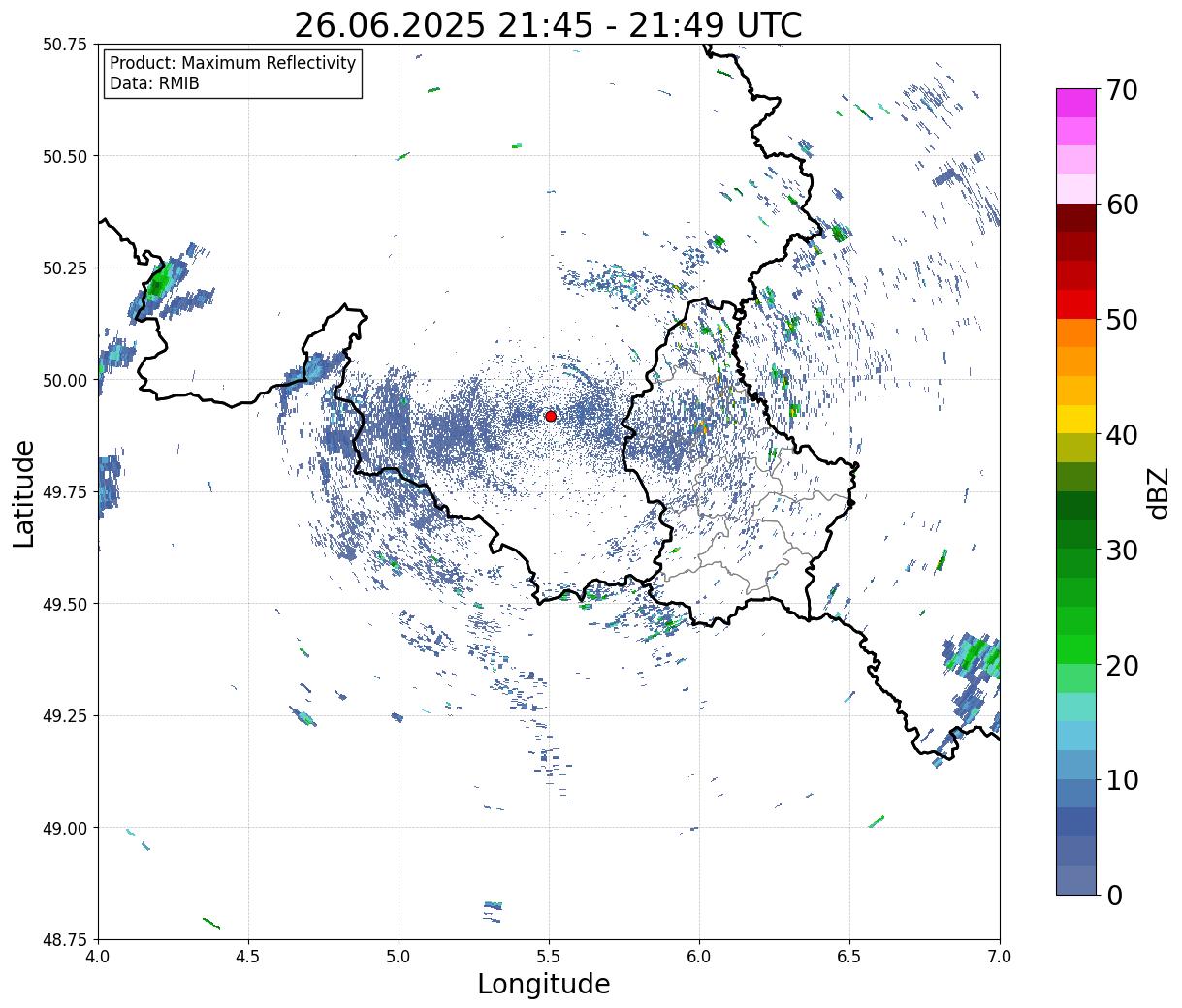Click the longitude tick label '4.0'
1182x1008 pixels.
point(98,956)
